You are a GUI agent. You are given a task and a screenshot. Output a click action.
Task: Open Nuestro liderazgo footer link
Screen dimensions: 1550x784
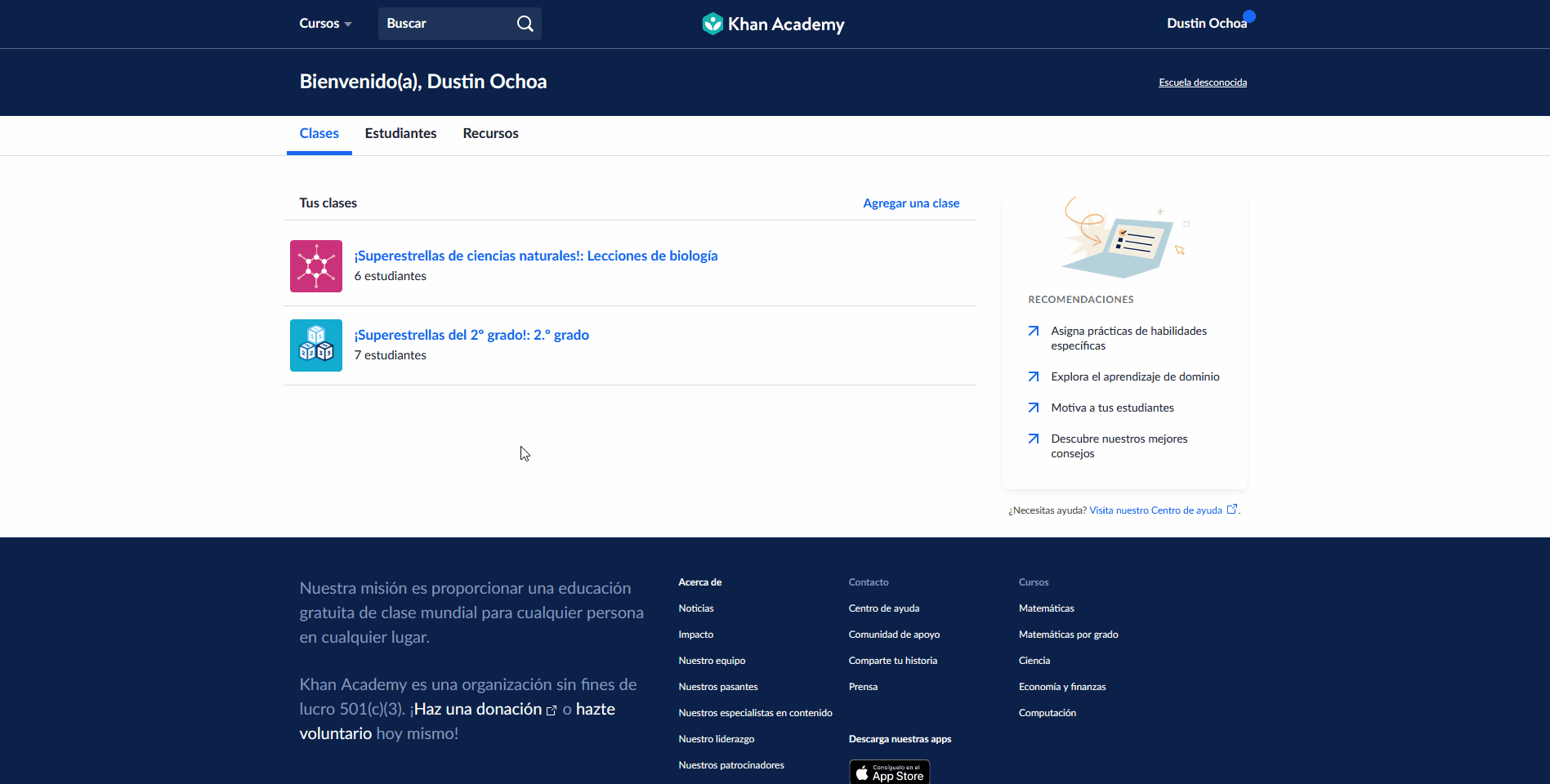(717, 739)
